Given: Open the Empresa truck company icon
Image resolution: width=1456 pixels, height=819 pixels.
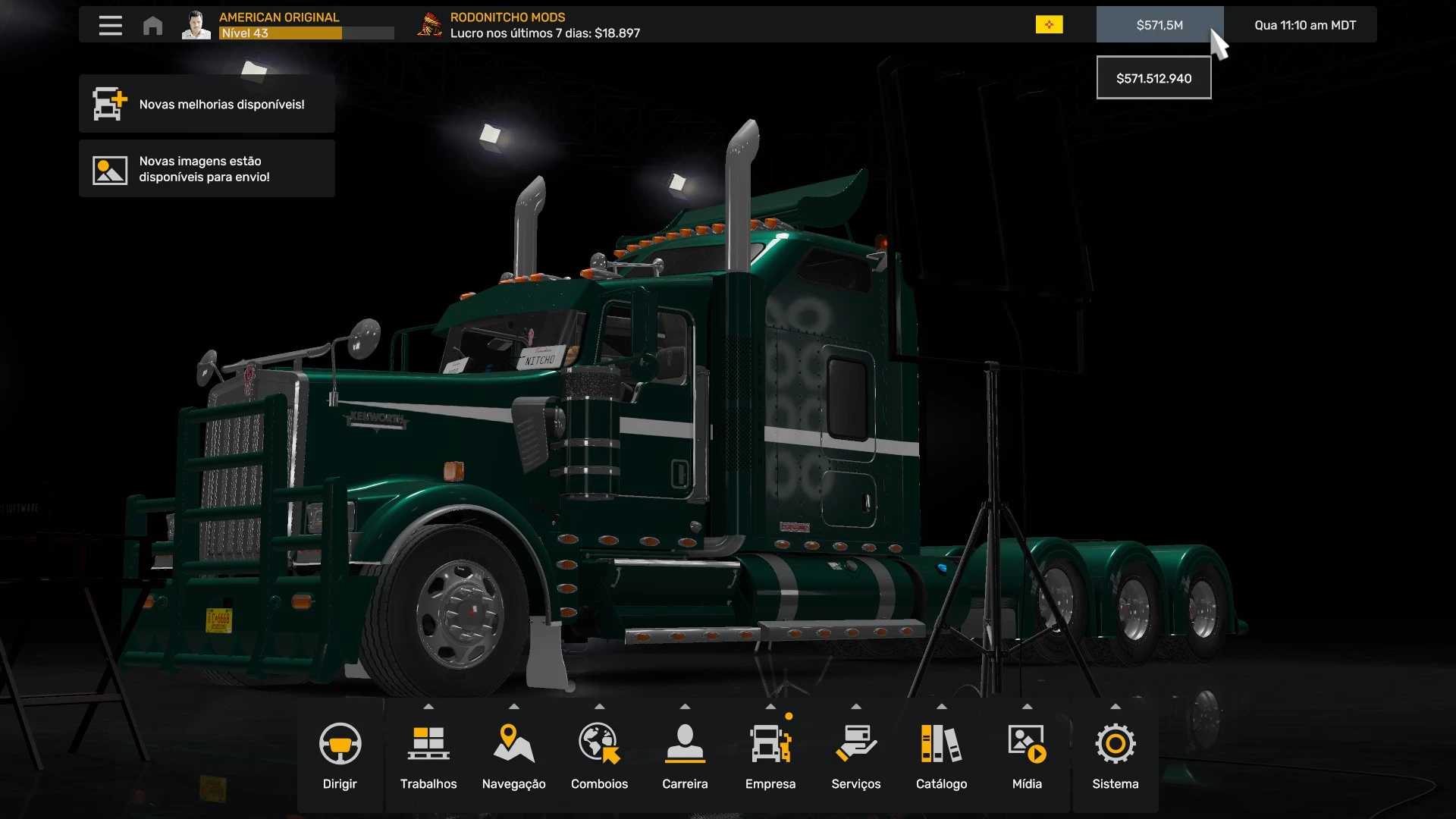Looking at the screenshot, I should pyautogui.click(x=770, y=744).
